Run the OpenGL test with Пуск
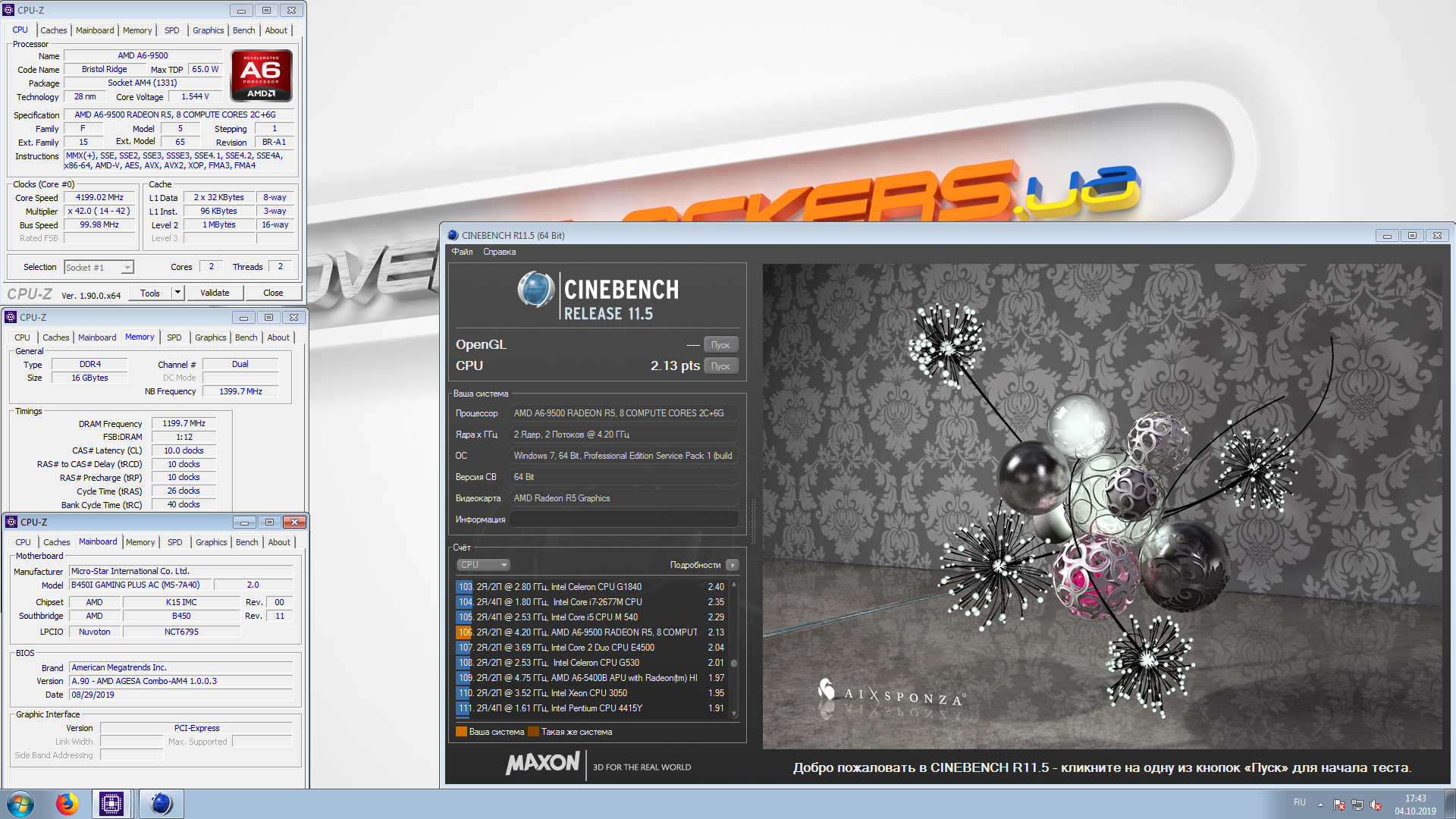 tap(720, 345)
